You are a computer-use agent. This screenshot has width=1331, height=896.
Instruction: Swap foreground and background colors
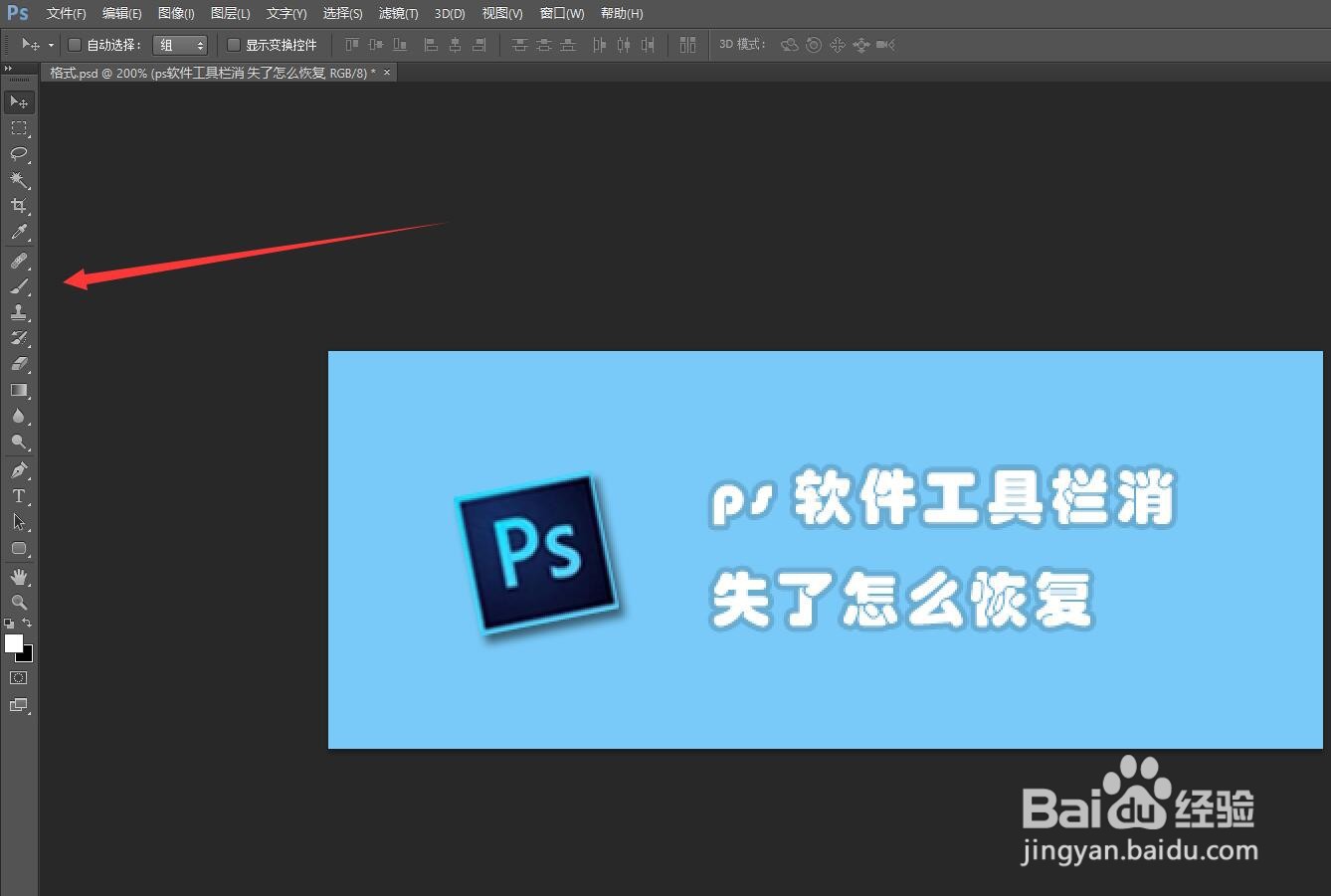[27, 622]
